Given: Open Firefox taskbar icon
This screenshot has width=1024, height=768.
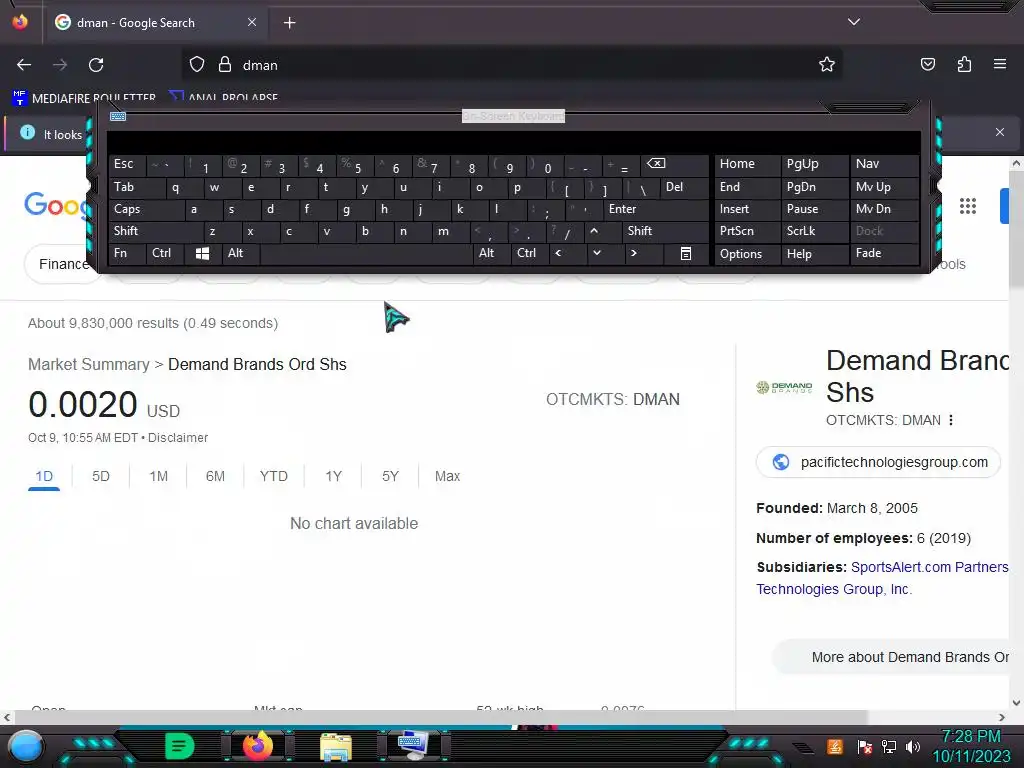Looking at the screenshot, I should (x=257, y=746).
